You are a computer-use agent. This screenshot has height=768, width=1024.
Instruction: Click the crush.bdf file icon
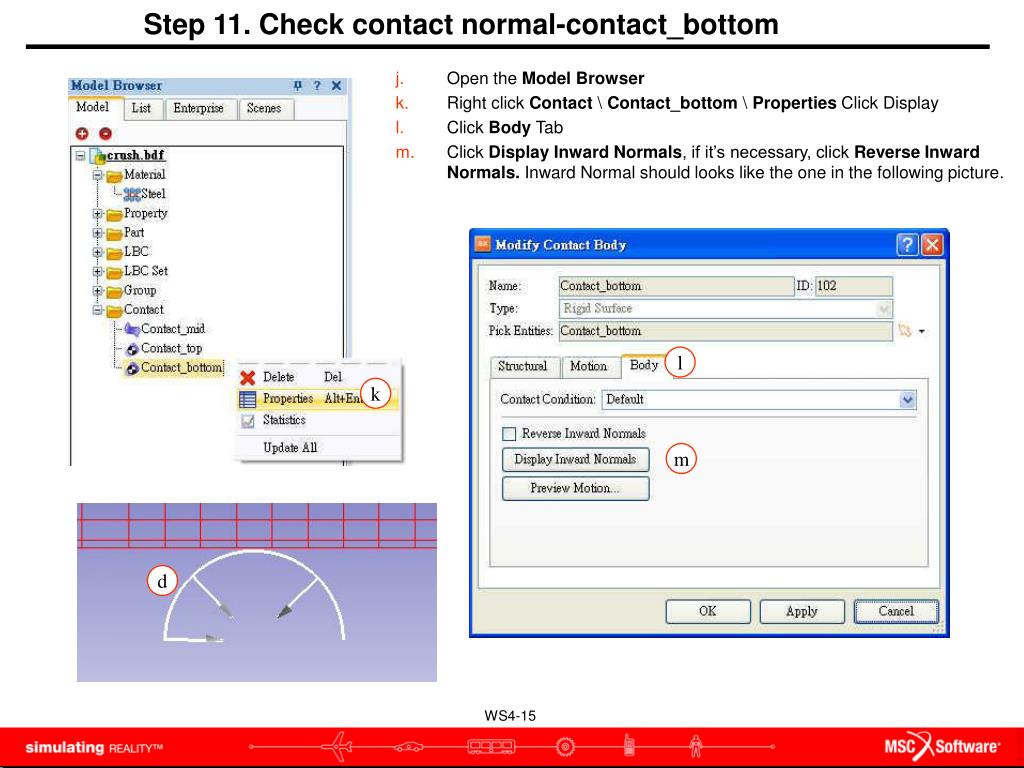point(98,156)
